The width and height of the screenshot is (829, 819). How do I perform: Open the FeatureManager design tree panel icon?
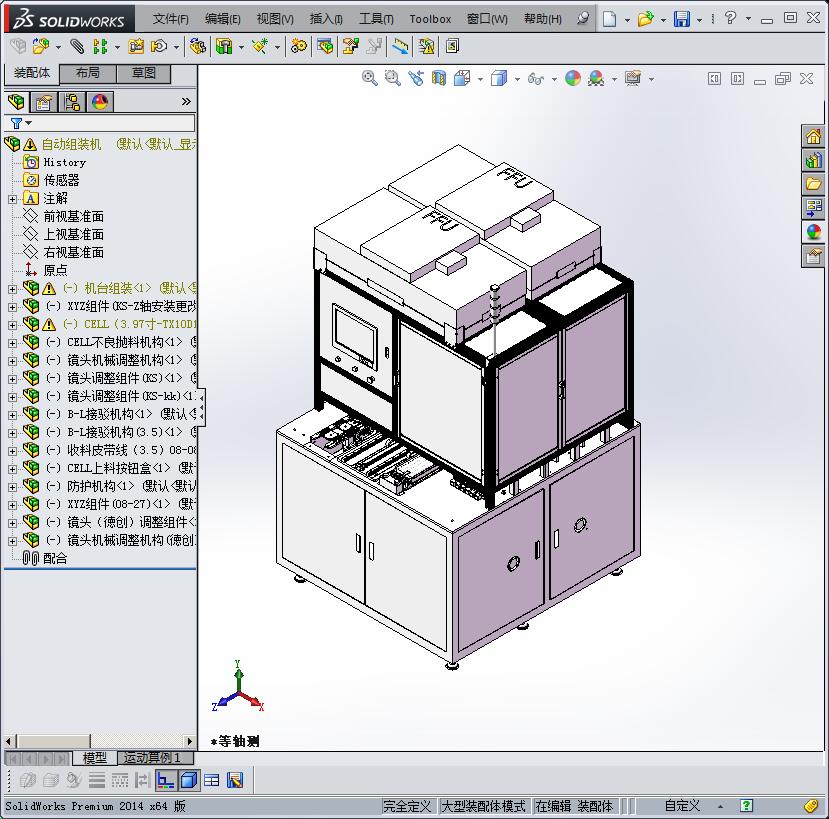[x=16, y=102]
